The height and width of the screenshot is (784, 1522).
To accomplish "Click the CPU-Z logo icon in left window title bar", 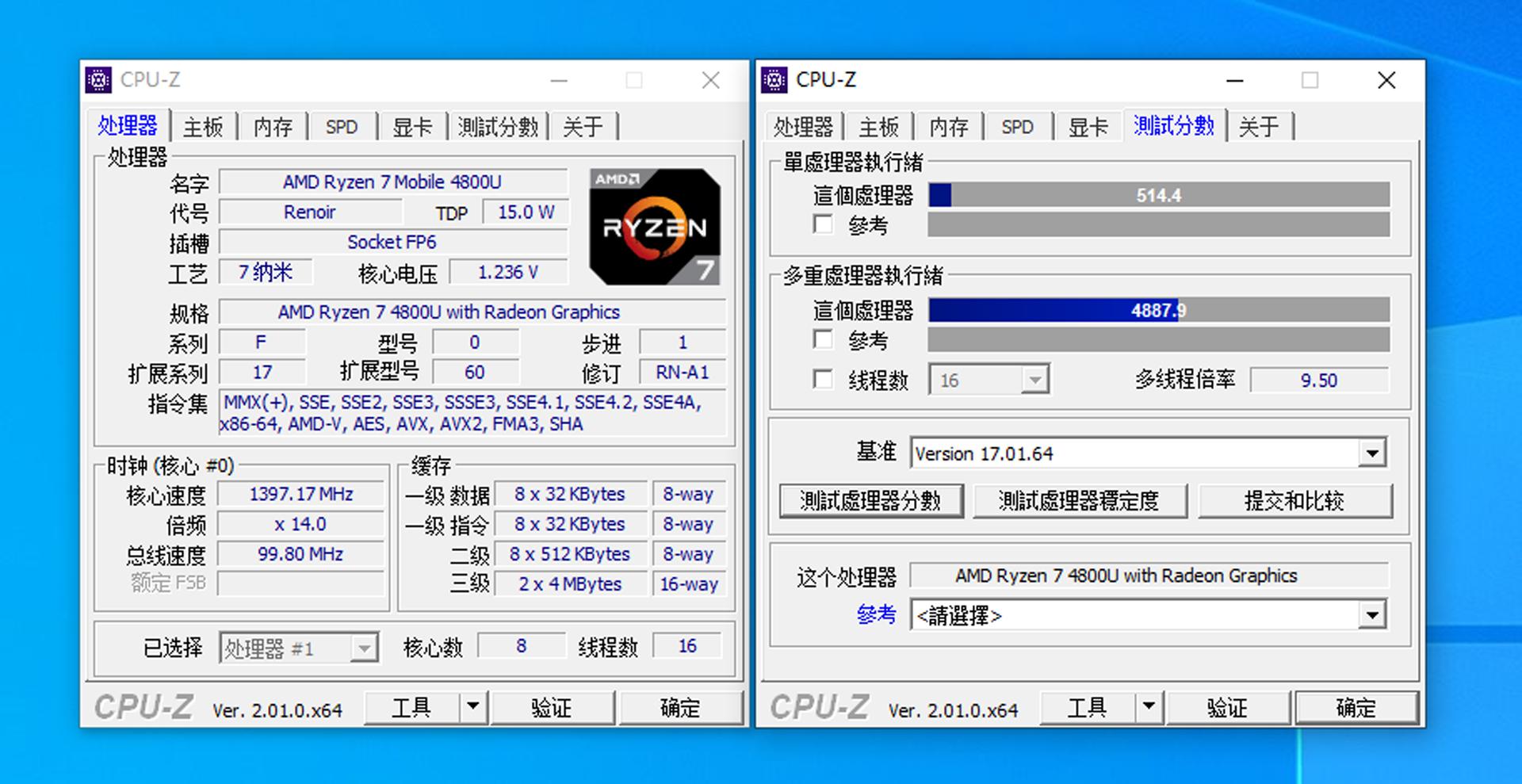I will (x=98, y=79).
